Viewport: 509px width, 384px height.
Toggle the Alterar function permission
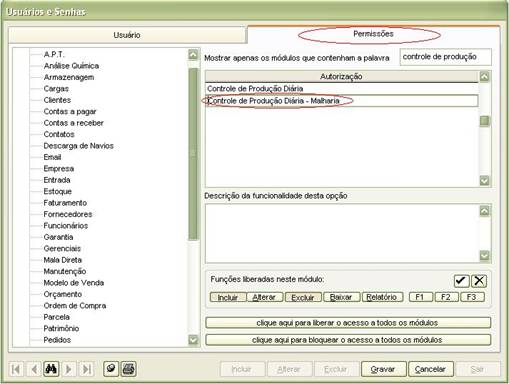click(x=265, y=297)
